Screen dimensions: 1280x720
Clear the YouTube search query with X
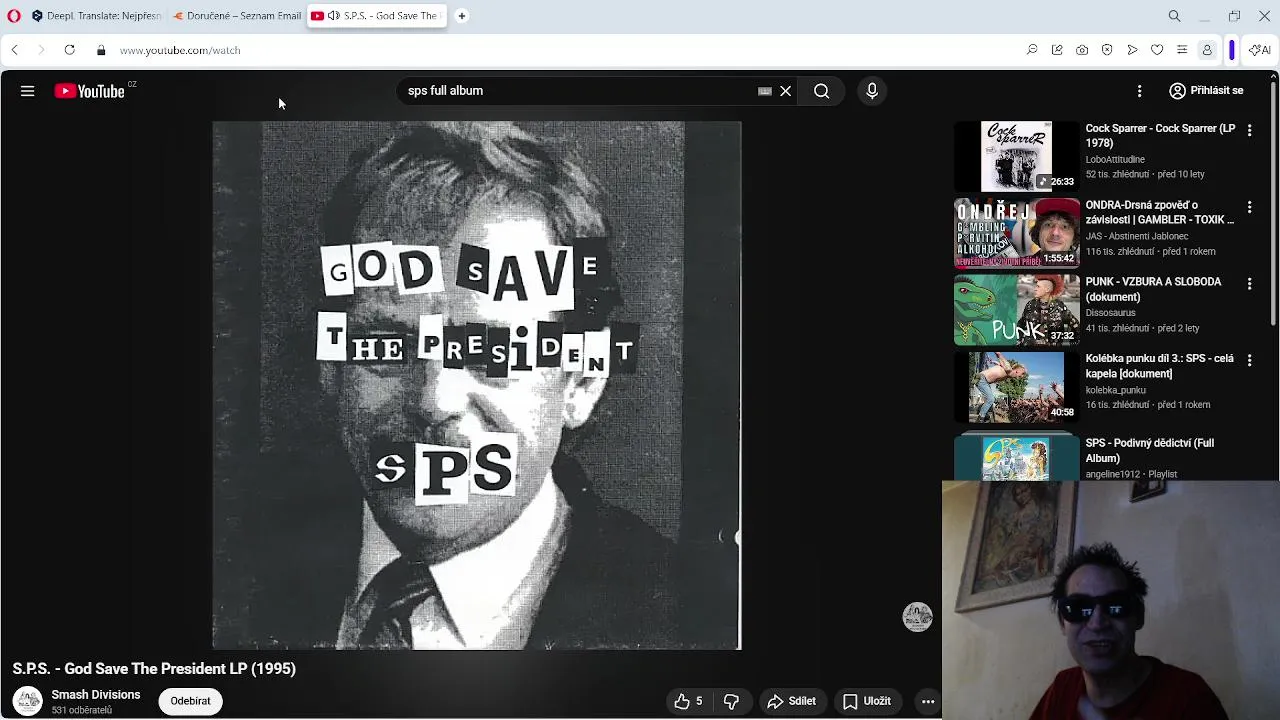786,91
